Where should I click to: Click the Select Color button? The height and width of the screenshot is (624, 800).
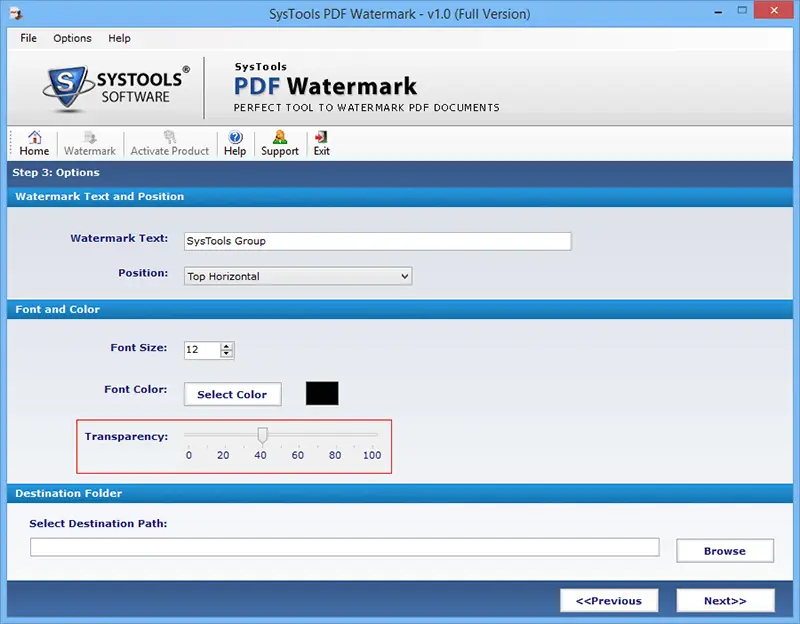pyautogui.click(x=232, y=394)
